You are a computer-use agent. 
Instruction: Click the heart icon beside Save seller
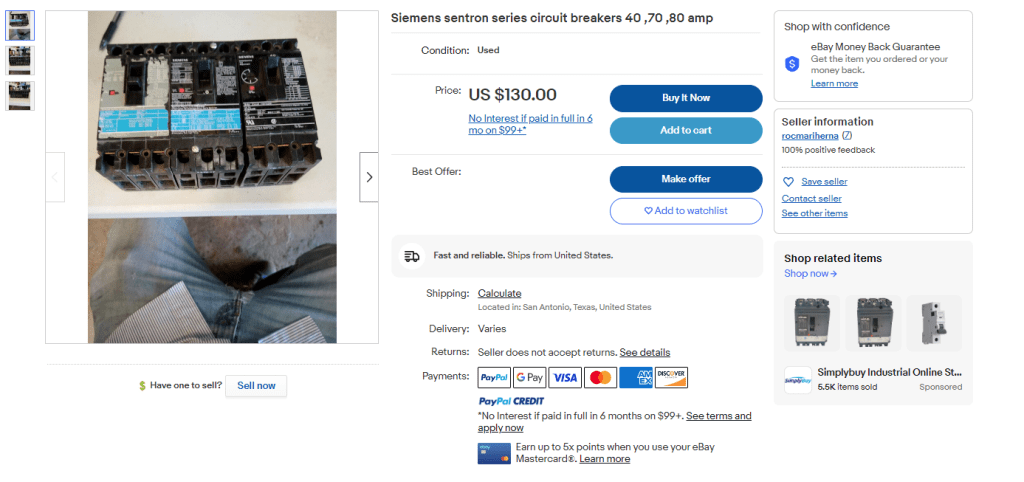click(x=788, y=182)
